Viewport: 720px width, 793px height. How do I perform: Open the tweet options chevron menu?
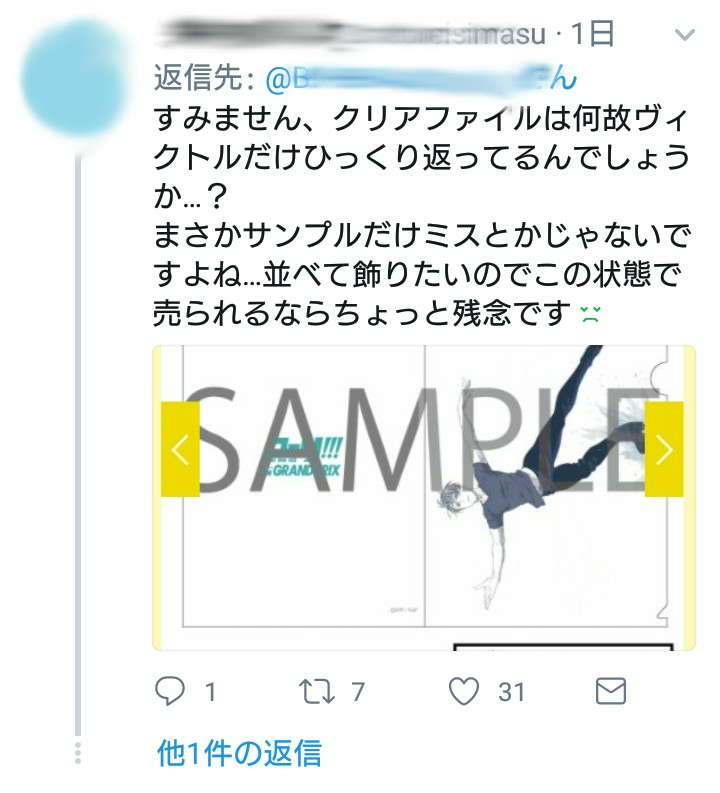685,35
